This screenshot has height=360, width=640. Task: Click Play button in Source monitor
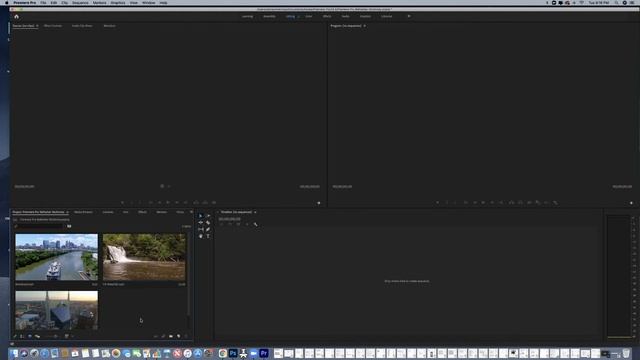point(168,202)
